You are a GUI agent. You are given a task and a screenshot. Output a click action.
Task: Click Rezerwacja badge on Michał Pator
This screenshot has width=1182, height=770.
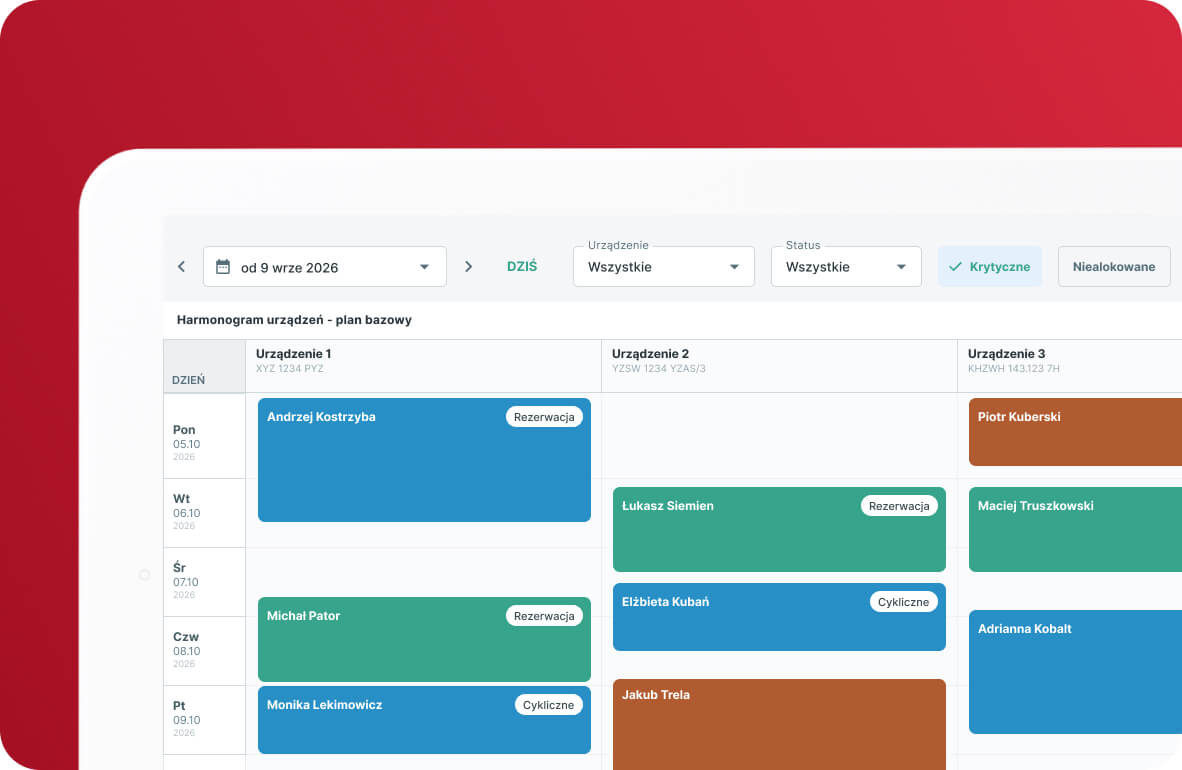click(x=544, y=616)
